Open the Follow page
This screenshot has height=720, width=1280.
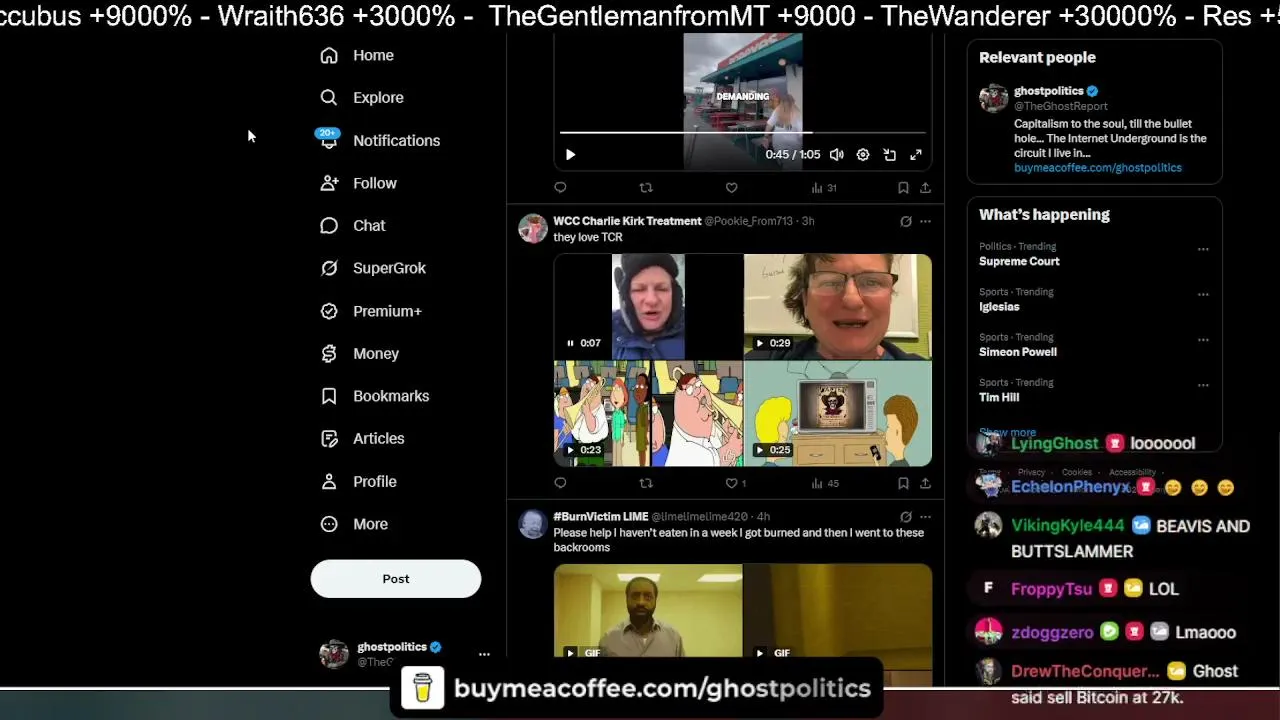click(358, 183)
